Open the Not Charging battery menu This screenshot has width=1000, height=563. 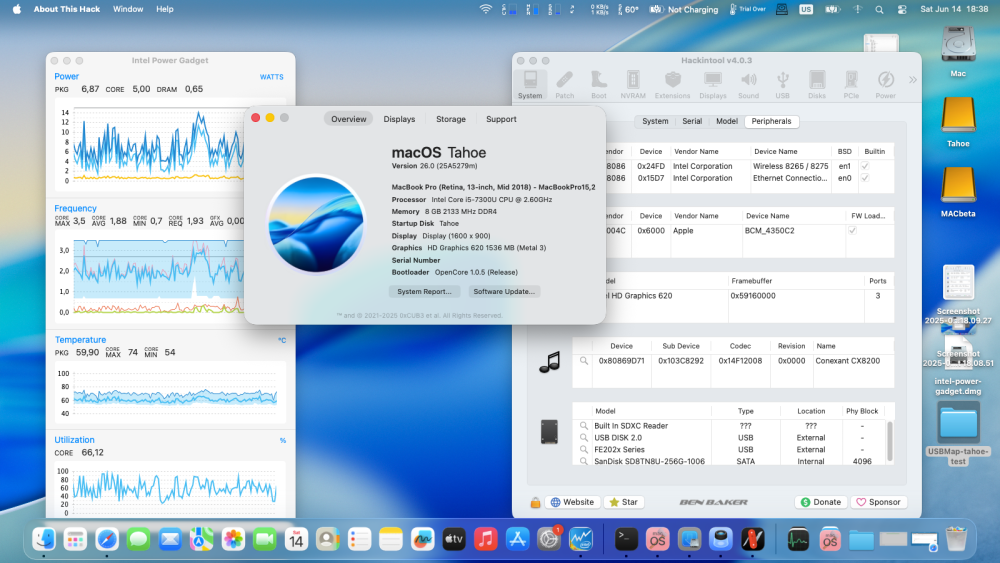point(684,9)
